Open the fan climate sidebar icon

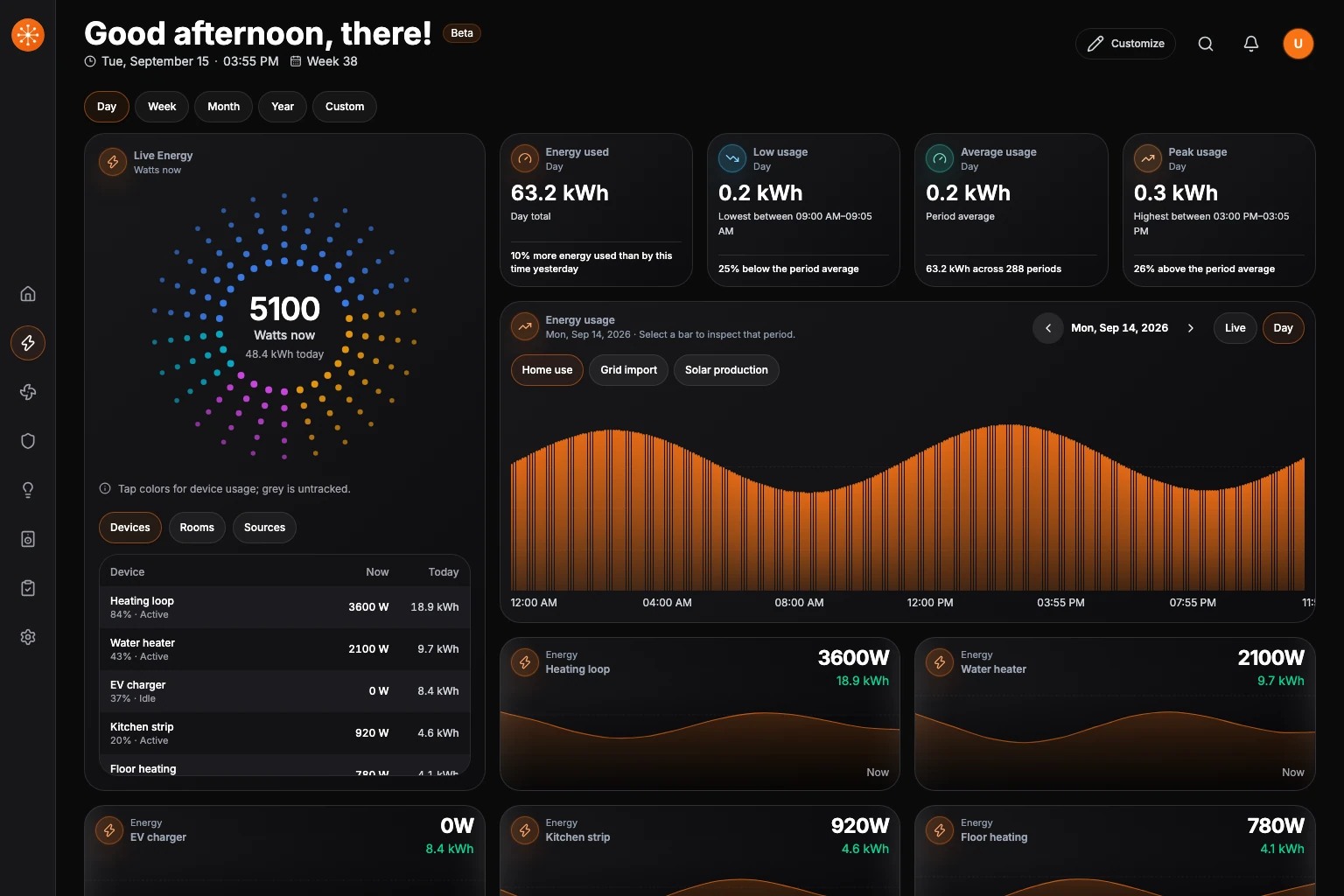28,392
